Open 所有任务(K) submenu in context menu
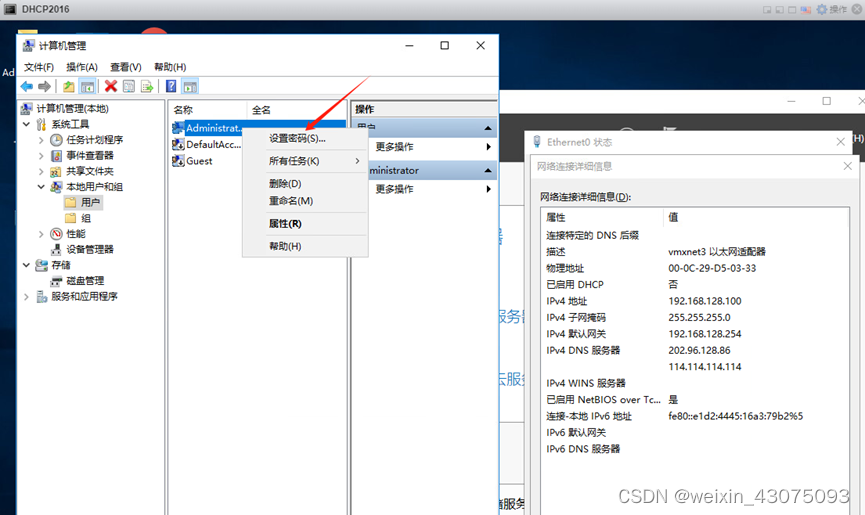This screenshot has width=865, height=515. pyautogui.click(x=305, y=161)
